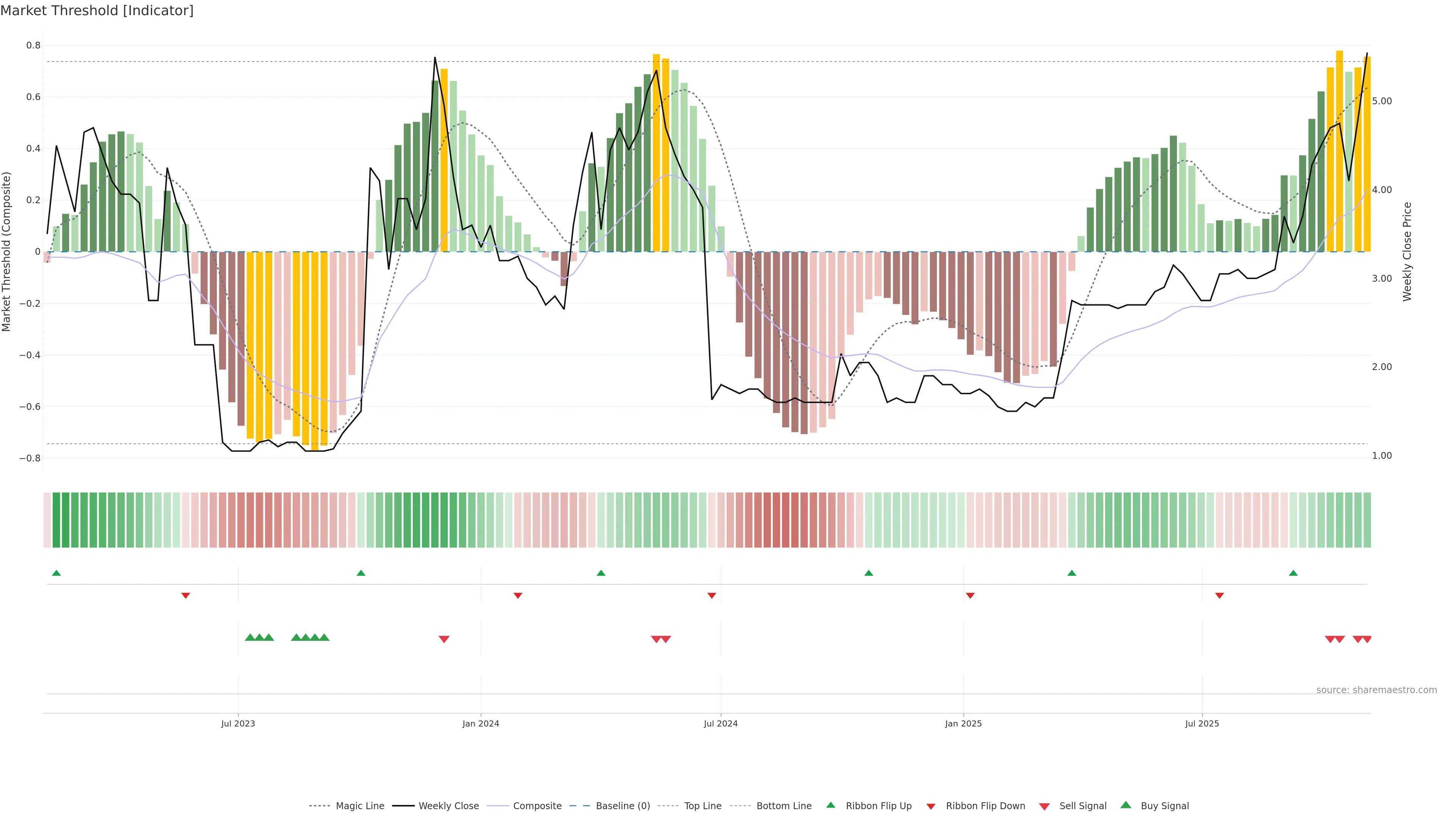Click the Market Threshold [Indicator] title

97,11
